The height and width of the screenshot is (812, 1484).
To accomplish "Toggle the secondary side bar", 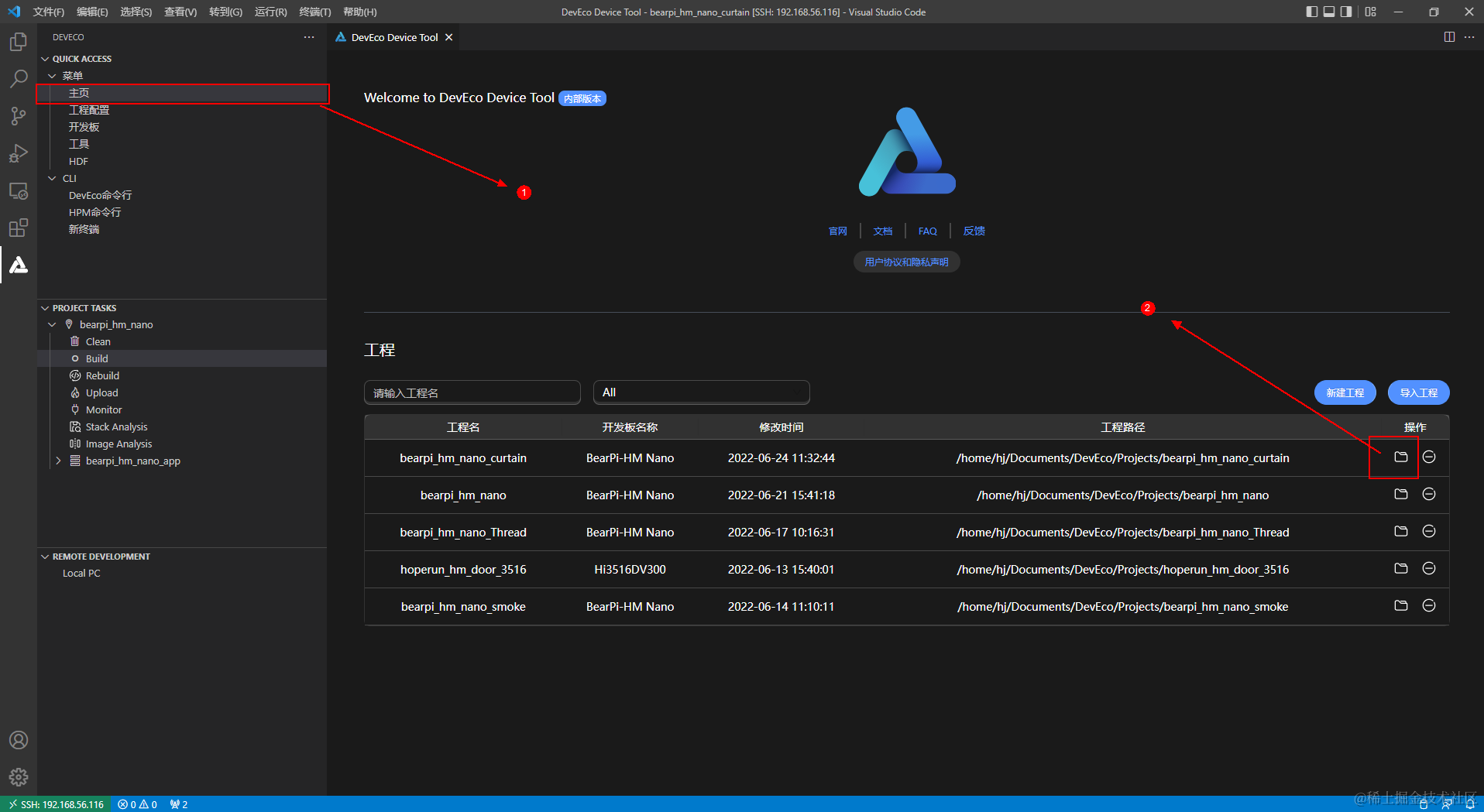I will coord(1346,12).
